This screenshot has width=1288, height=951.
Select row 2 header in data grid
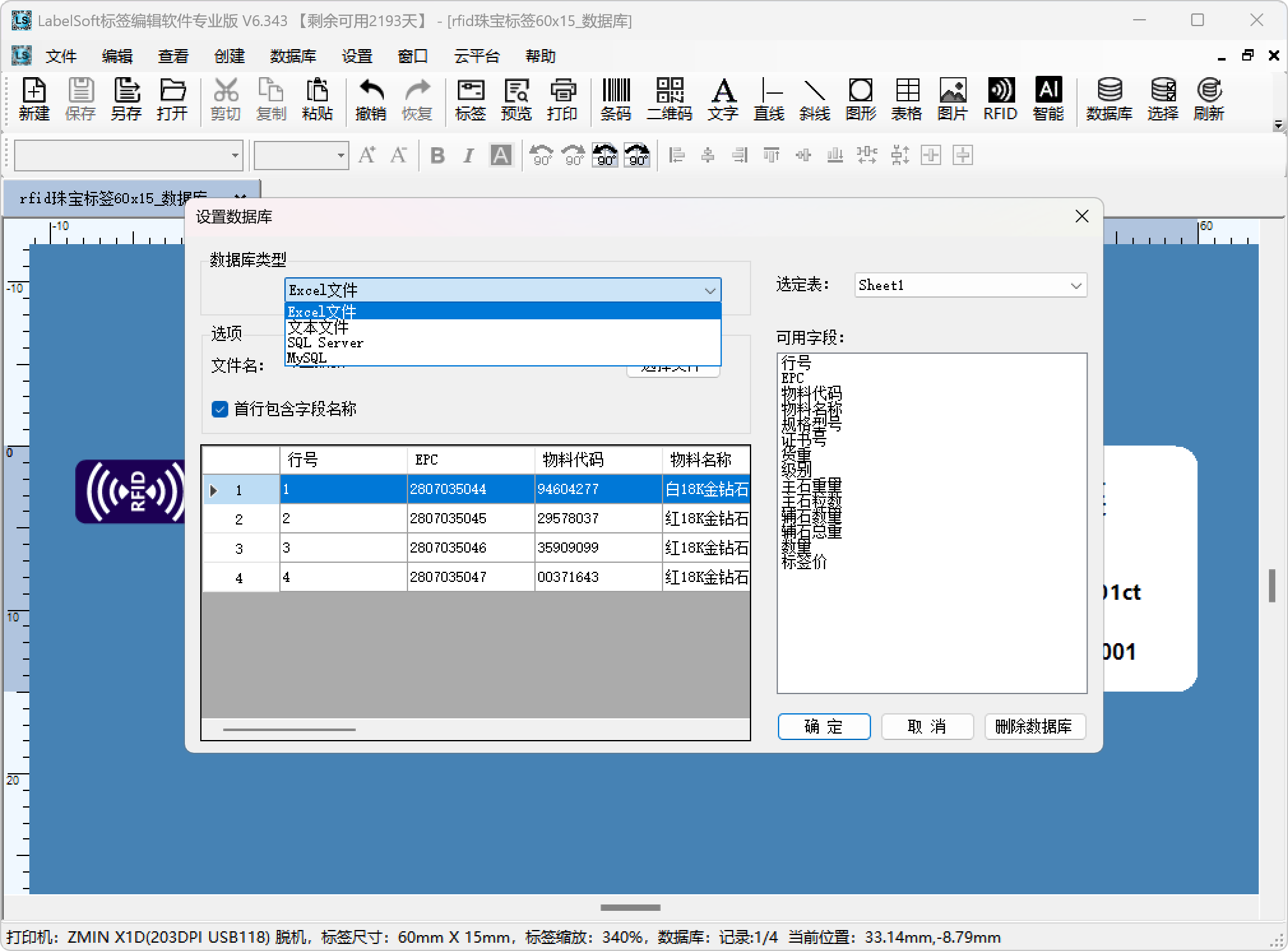click(x=240, y=519)
